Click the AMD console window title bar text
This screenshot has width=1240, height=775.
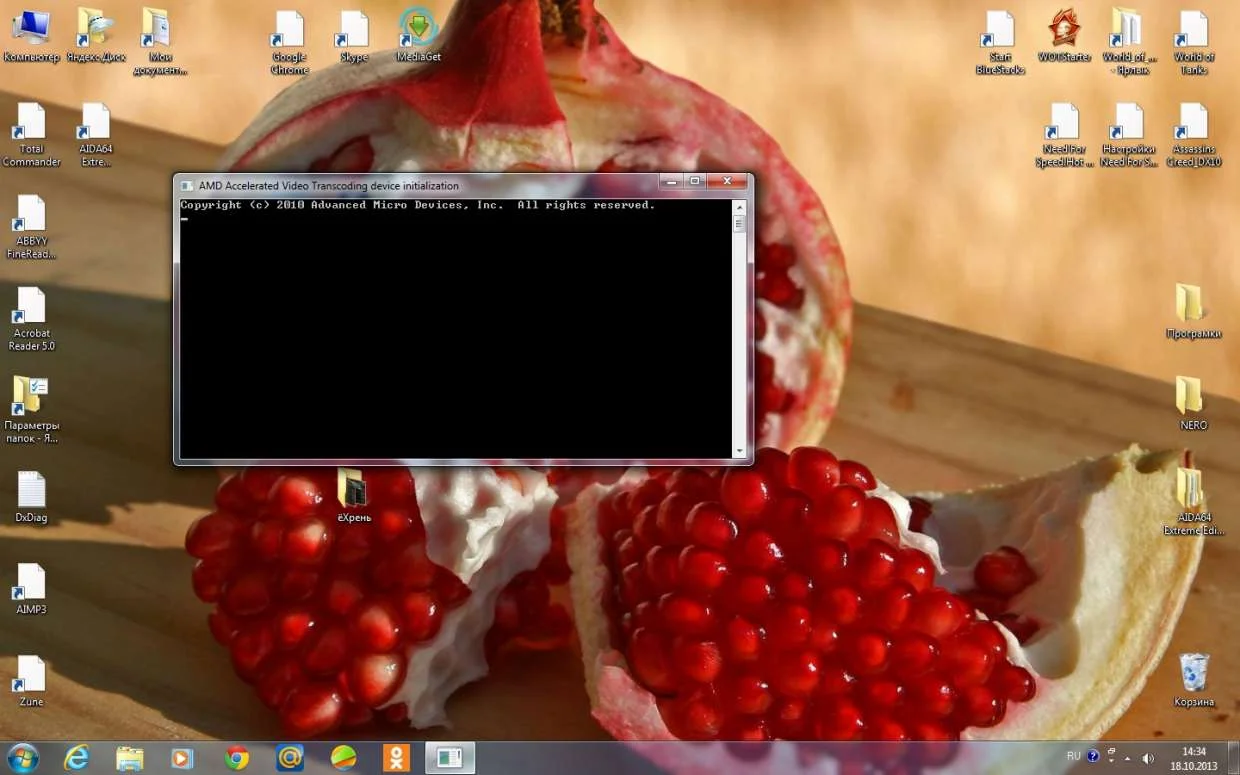click(x=329, y=186)
